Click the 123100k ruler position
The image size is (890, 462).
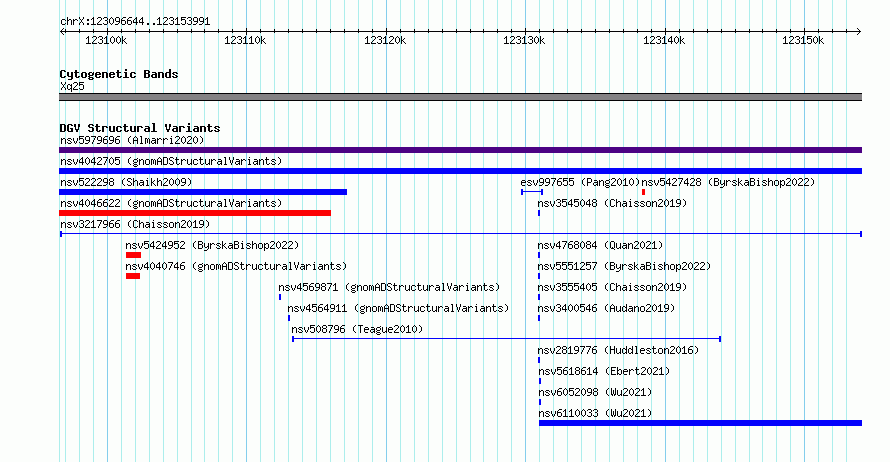106,40
